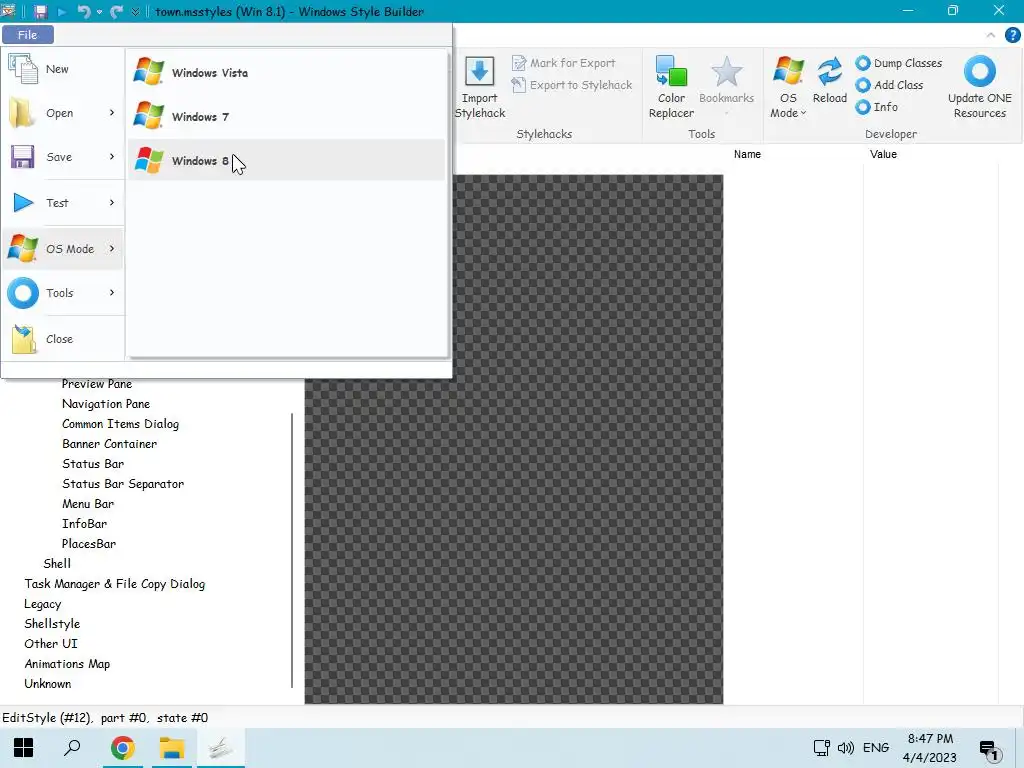
Task: Expand the arrow next to OS Mode
Action: (112, 248)
